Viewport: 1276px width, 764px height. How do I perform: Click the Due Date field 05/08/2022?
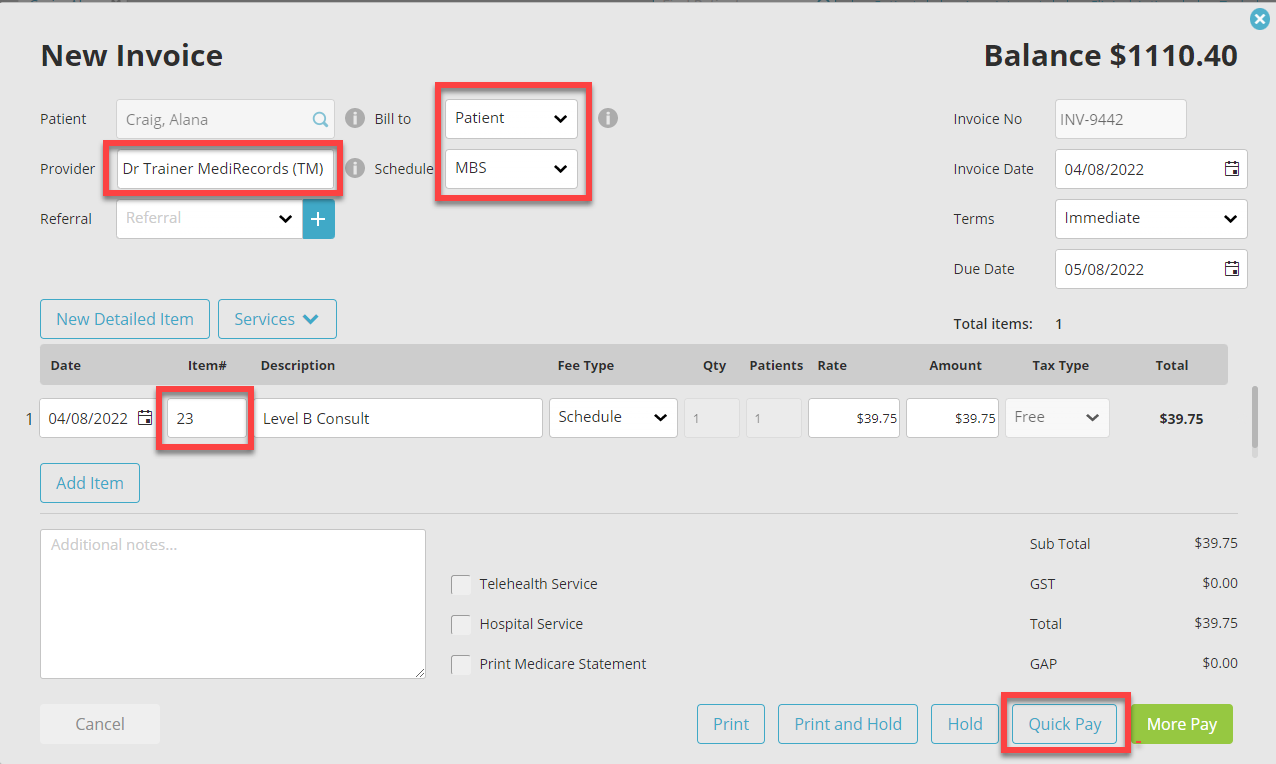(1151, 269)
